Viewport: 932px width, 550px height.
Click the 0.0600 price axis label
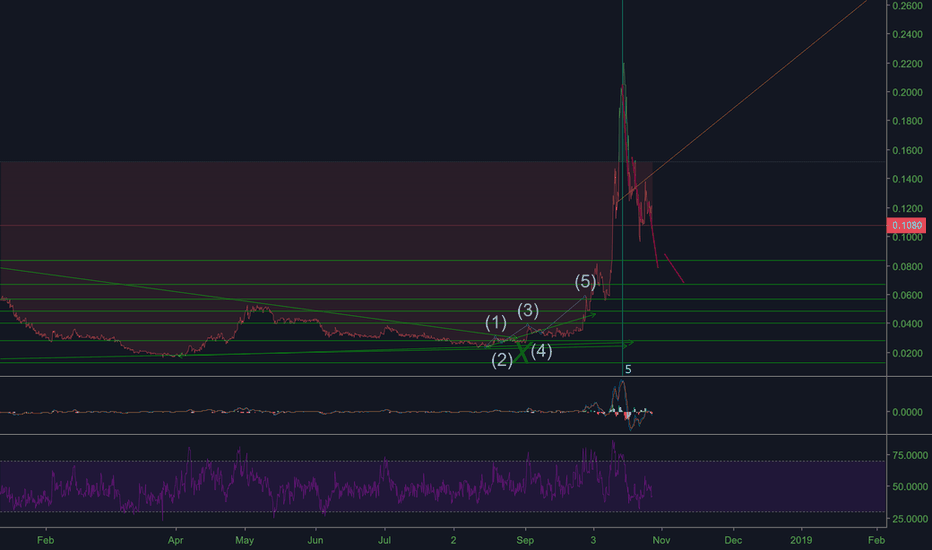(907, 295)
